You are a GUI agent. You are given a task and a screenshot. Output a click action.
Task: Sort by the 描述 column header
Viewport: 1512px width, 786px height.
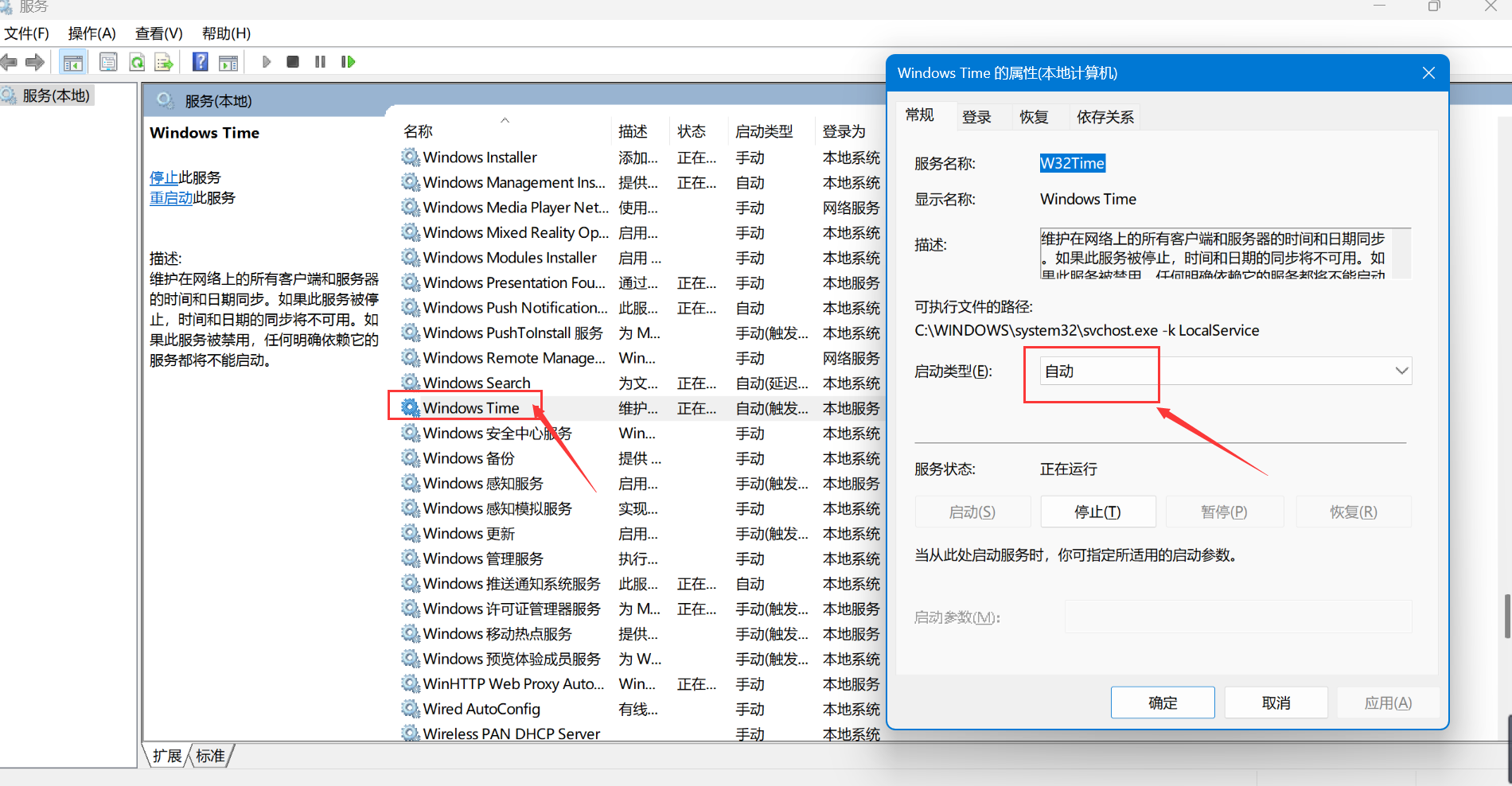click(x=641, y=131)
